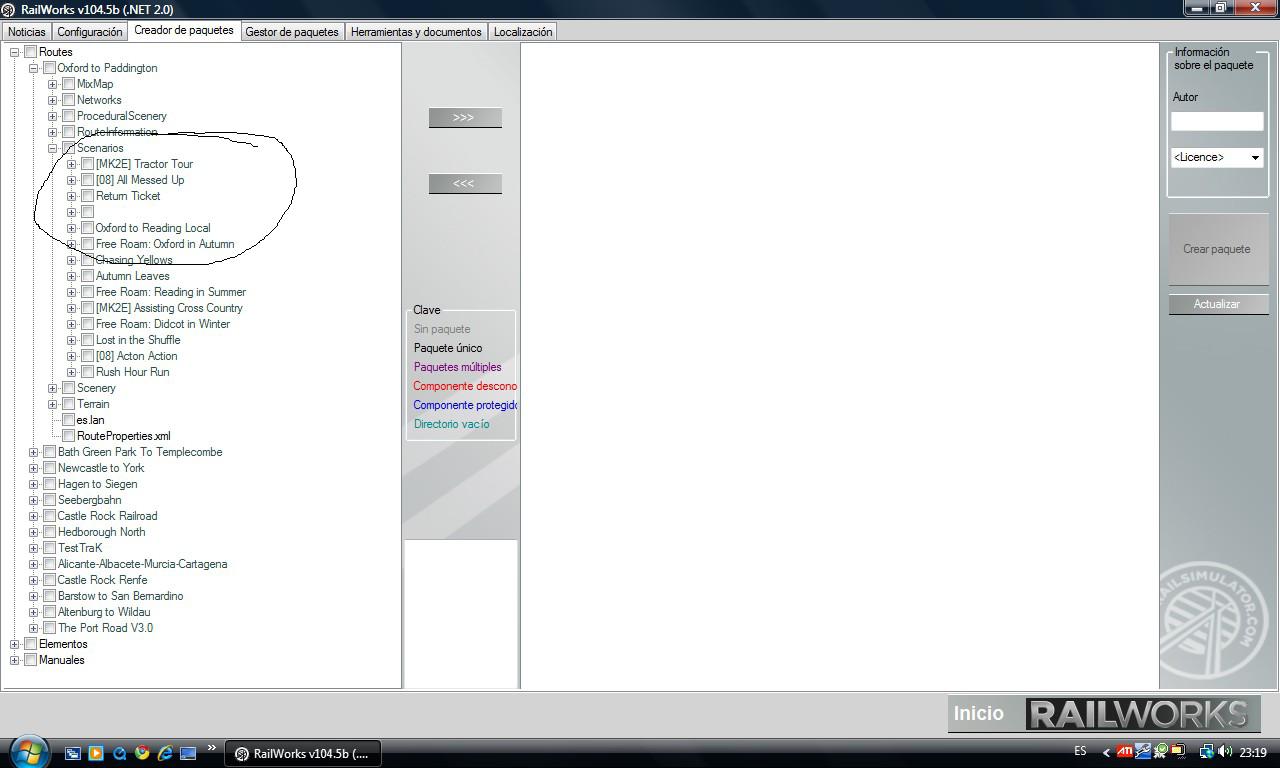This screenshot has height=768, width=1280.
Task: Open Windows Media Player quick launch icon
Action: tap(96, 753)
